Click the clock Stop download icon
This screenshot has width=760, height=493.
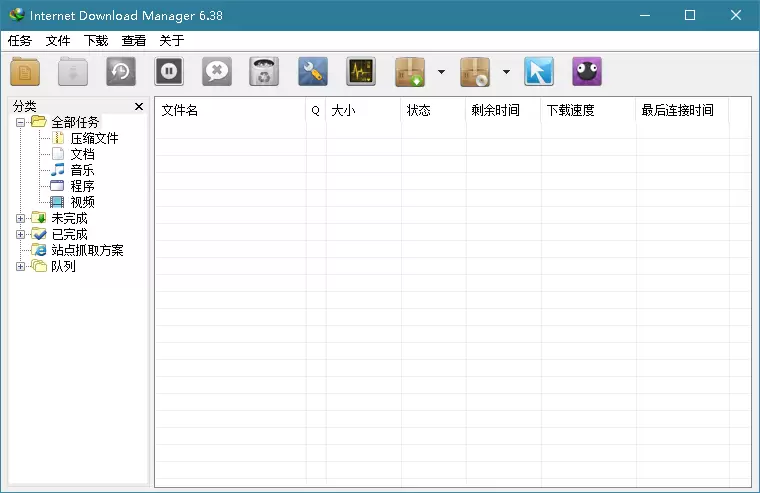click(x=121, y=72)
